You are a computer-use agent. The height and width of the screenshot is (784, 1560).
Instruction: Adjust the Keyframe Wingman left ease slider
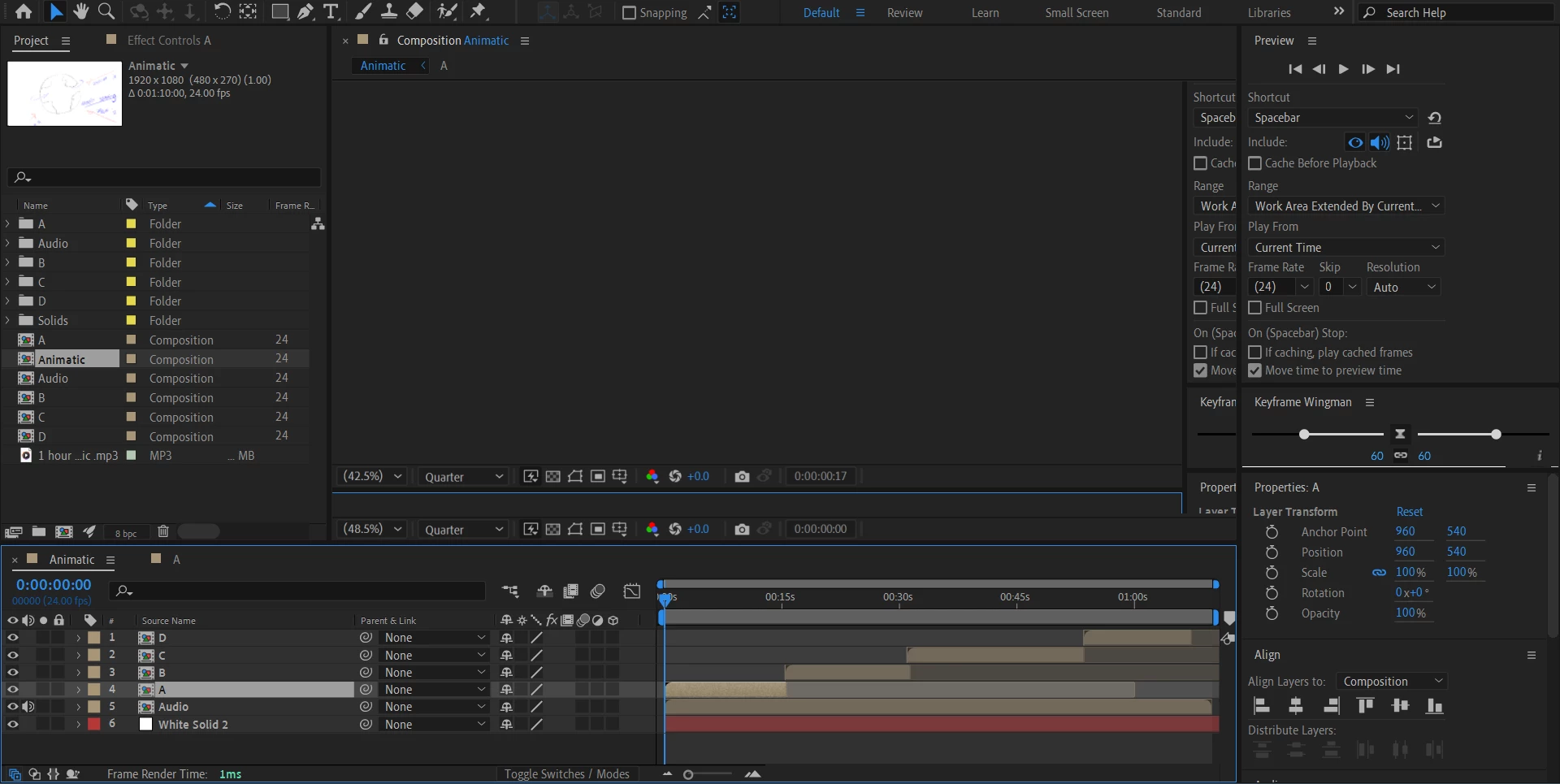(x=1304, y=435)
